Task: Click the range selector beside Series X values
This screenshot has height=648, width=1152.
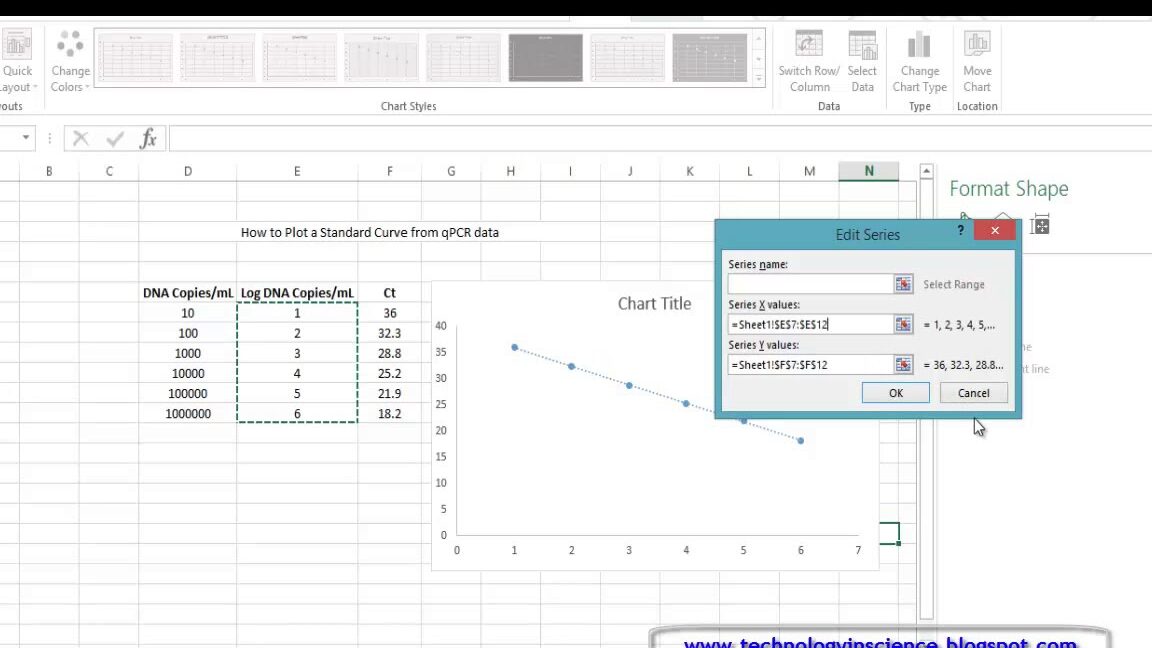Action: pyautogui.click(x=903, y=324)
